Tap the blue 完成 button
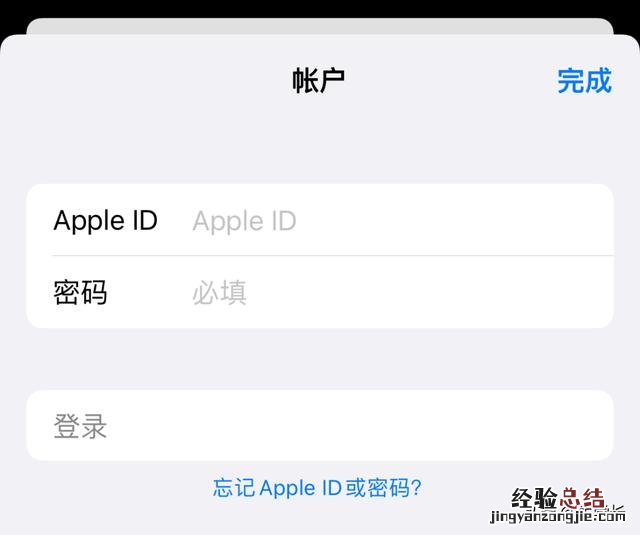The width and height of the screenshot is (640, 535). coord(584,81)
